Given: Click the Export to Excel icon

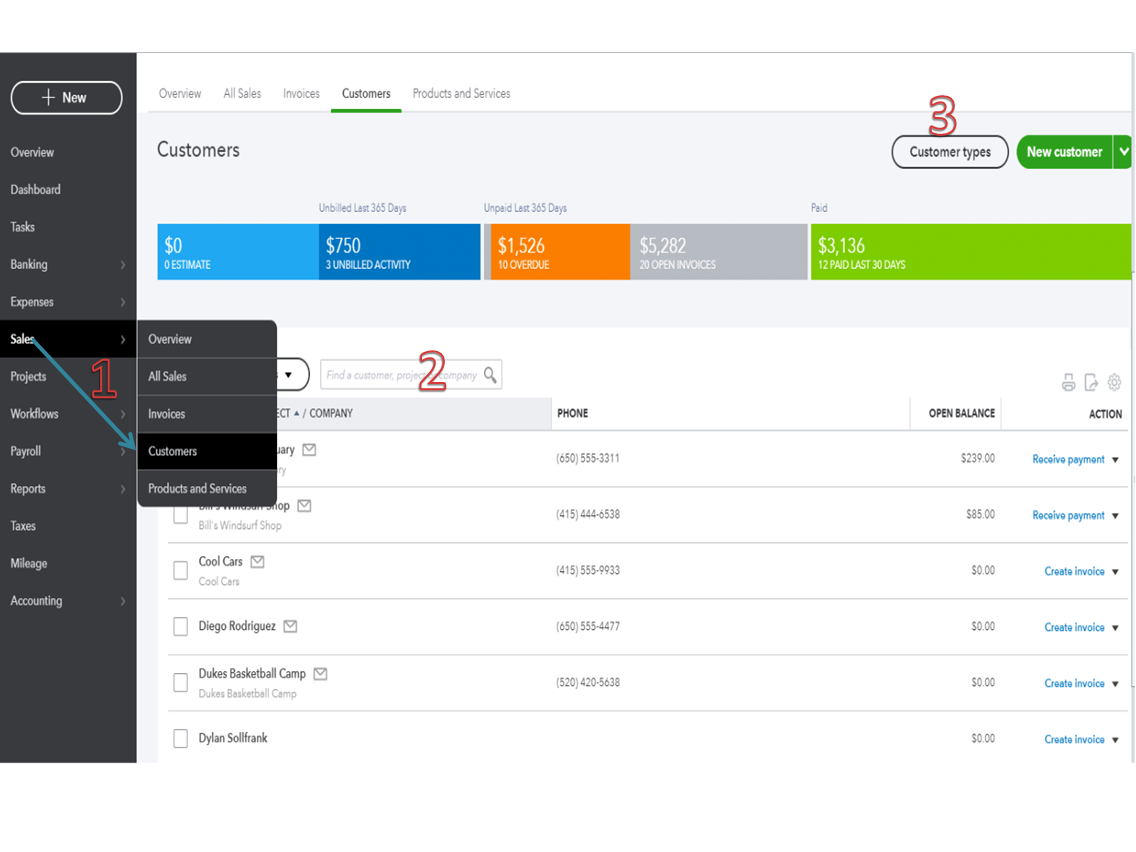Looking at the screenshot, I should (x=1089, y=383).
